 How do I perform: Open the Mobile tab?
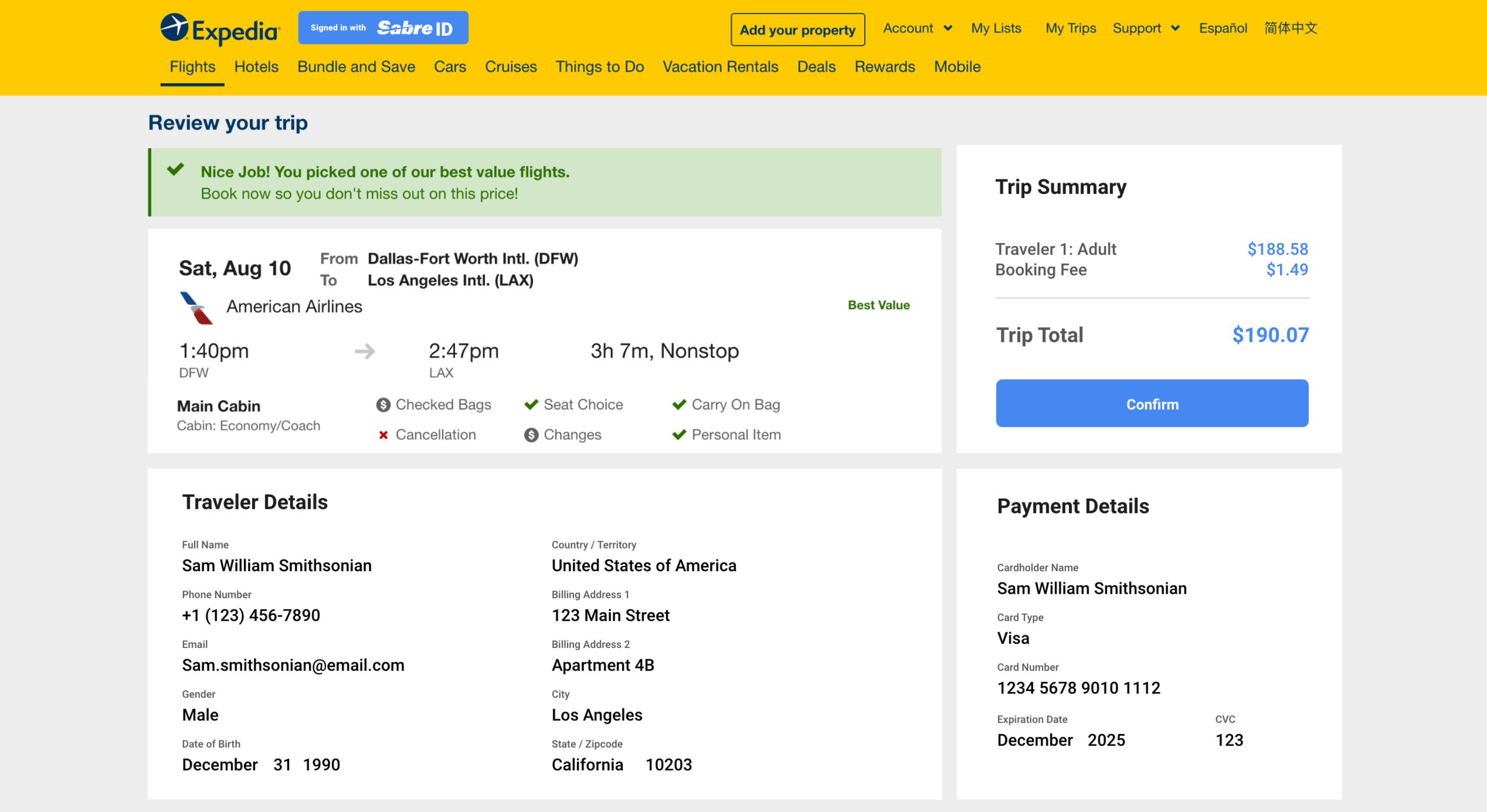click(957, 67)
